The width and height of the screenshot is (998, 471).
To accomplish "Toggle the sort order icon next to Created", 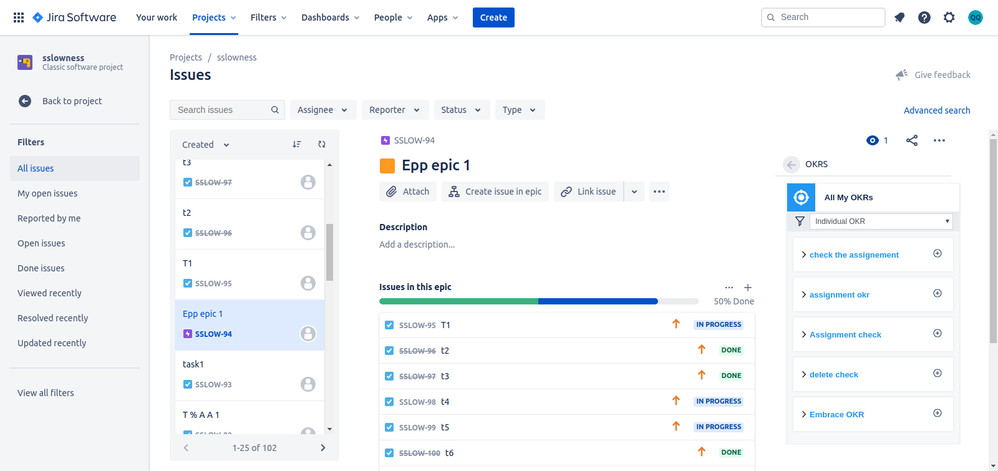I will point(297,144).
